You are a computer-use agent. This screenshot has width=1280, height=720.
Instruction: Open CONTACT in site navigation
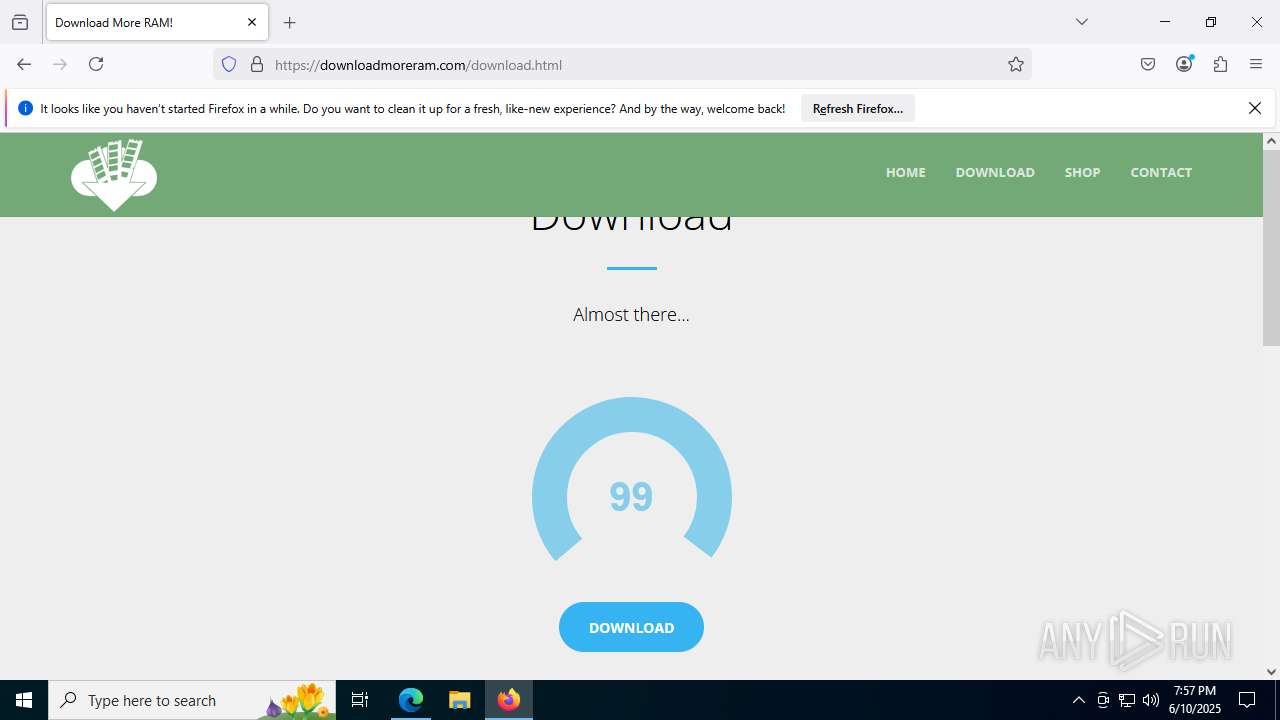tap(1161, 172)
